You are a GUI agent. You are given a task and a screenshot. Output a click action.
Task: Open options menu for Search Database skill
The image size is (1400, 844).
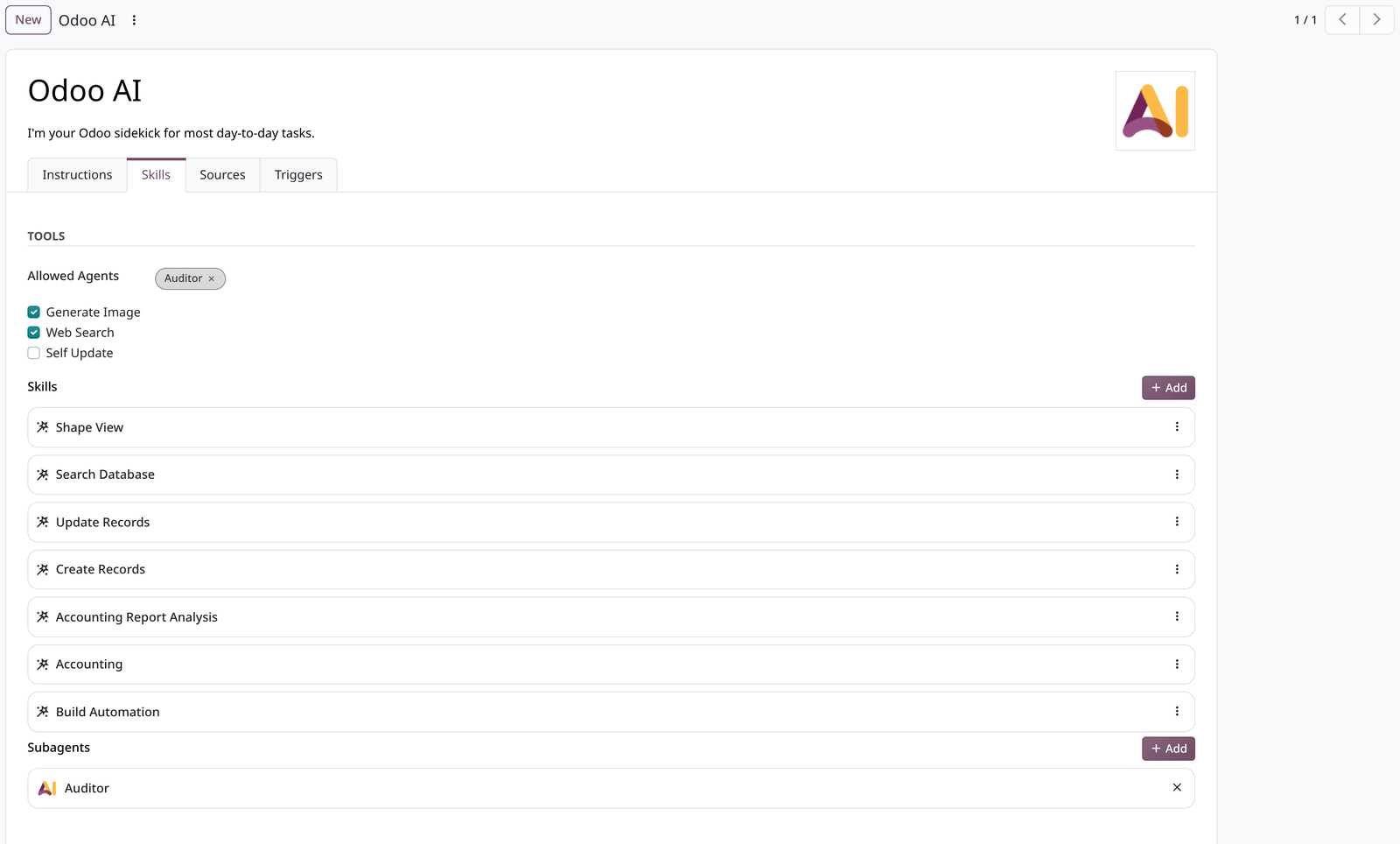[1177, 475]
